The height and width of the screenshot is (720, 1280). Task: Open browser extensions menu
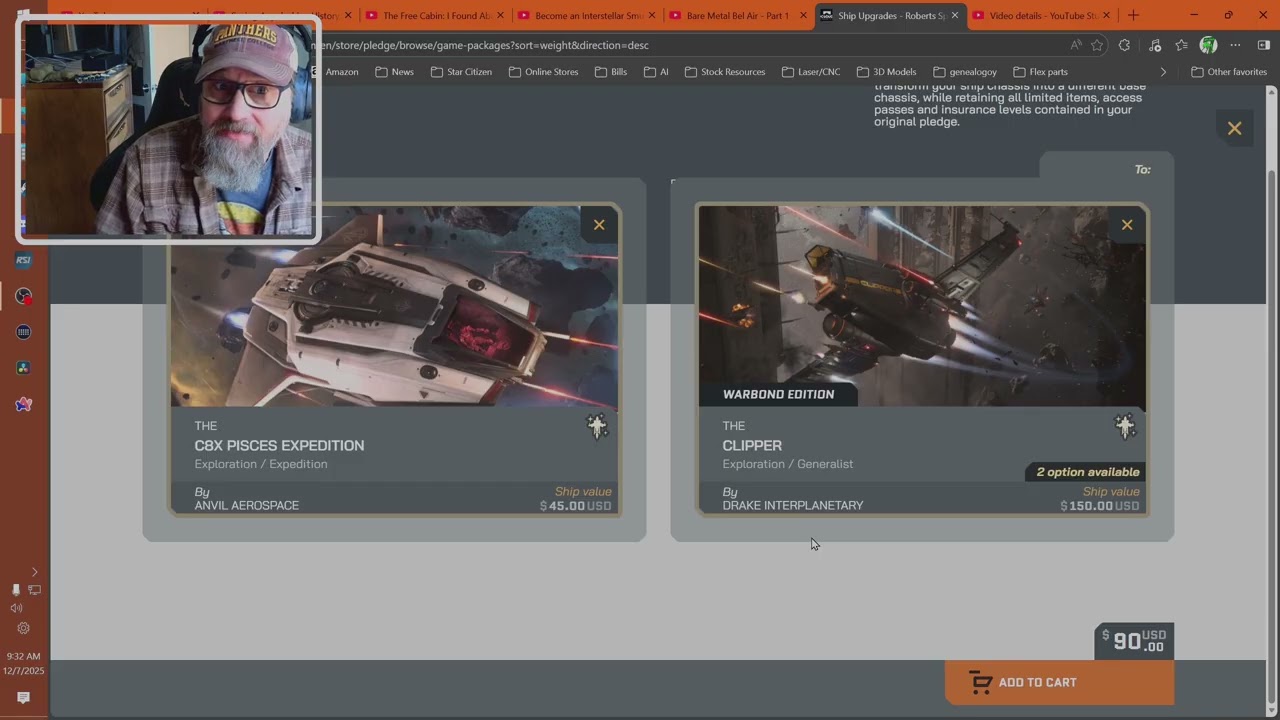(x=1124, y=45)
